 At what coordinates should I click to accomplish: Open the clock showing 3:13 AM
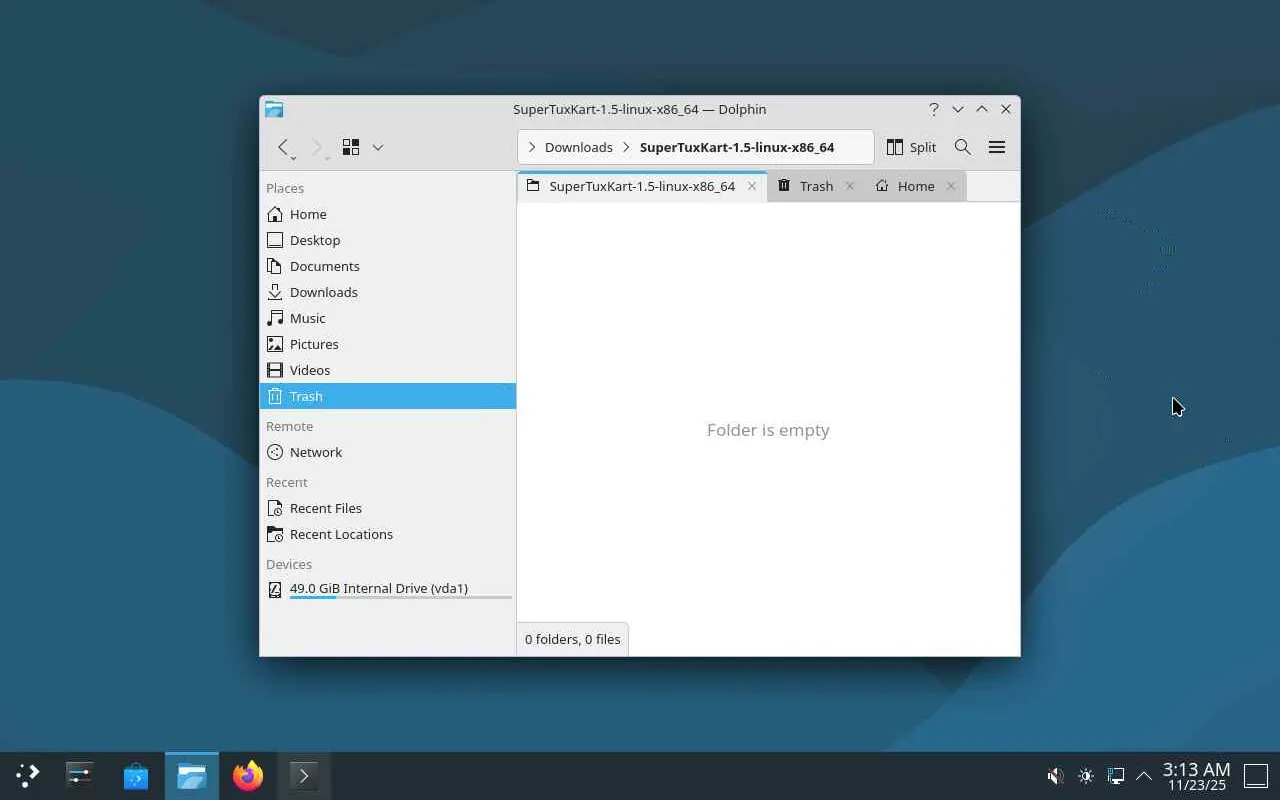pyautogui.click(x=1196, y=776)
